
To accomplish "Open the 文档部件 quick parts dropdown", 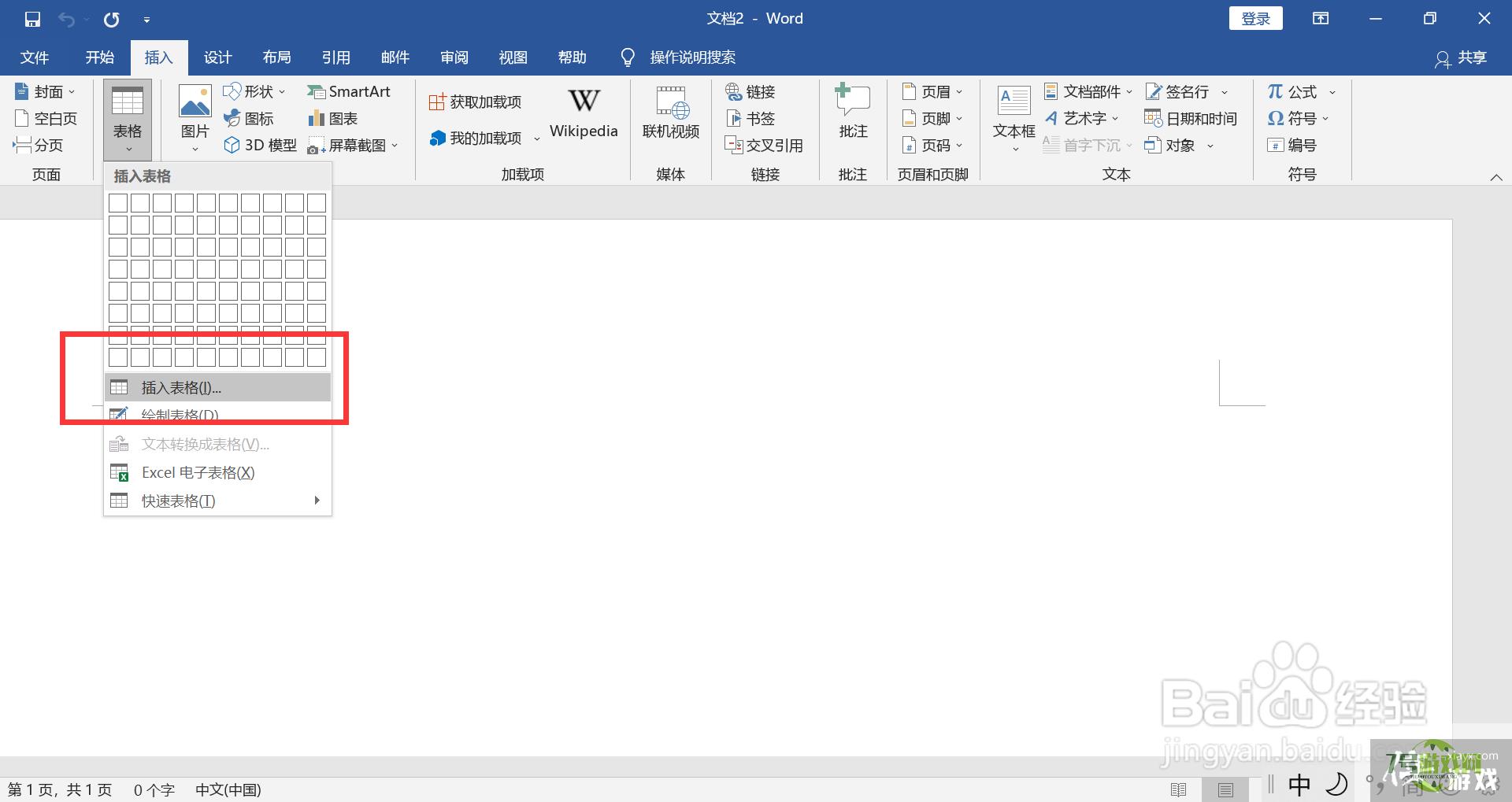I will [x=1088, y=92].
